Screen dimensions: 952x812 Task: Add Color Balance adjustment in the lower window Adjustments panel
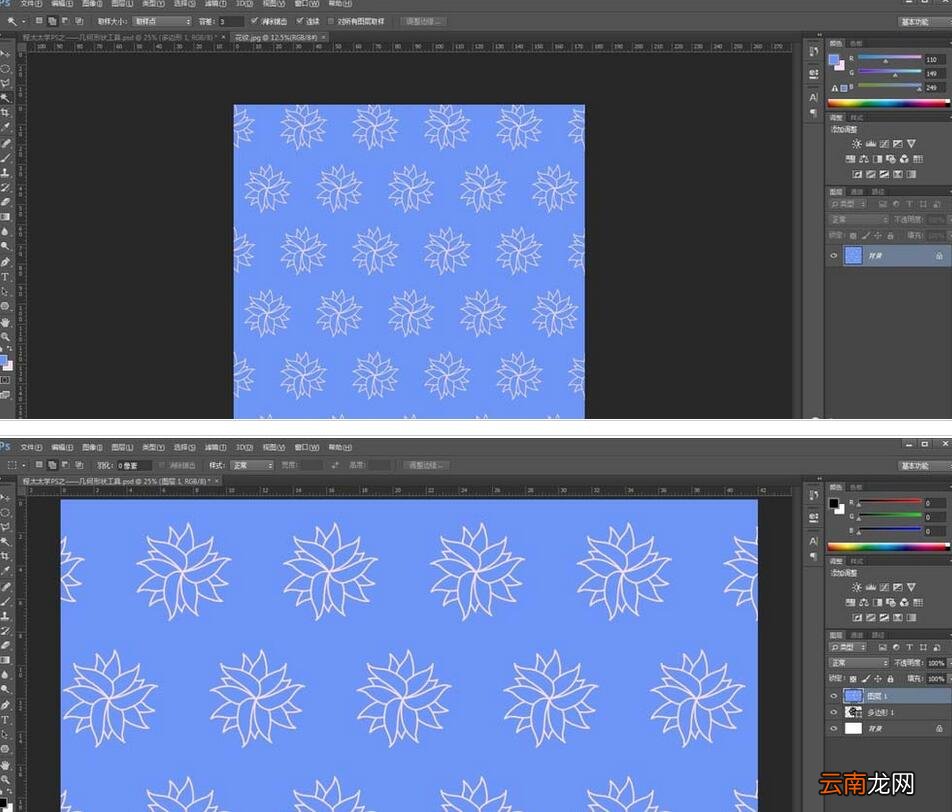pyautogui.click(x=863, y=602)
